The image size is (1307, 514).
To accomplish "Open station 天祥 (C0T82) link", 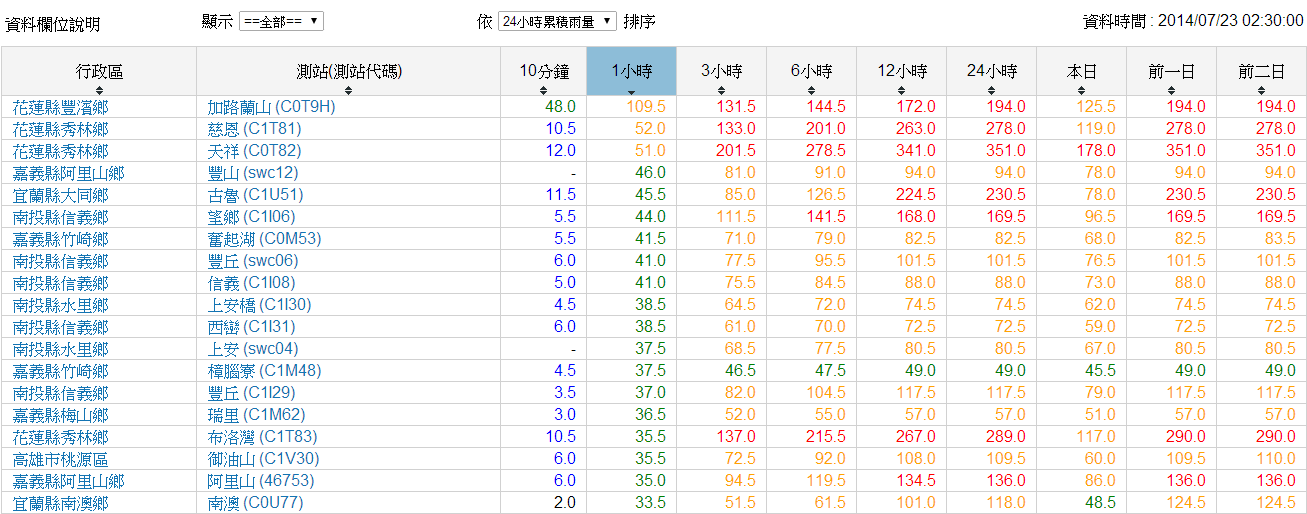I will click(x=254, y=151).
